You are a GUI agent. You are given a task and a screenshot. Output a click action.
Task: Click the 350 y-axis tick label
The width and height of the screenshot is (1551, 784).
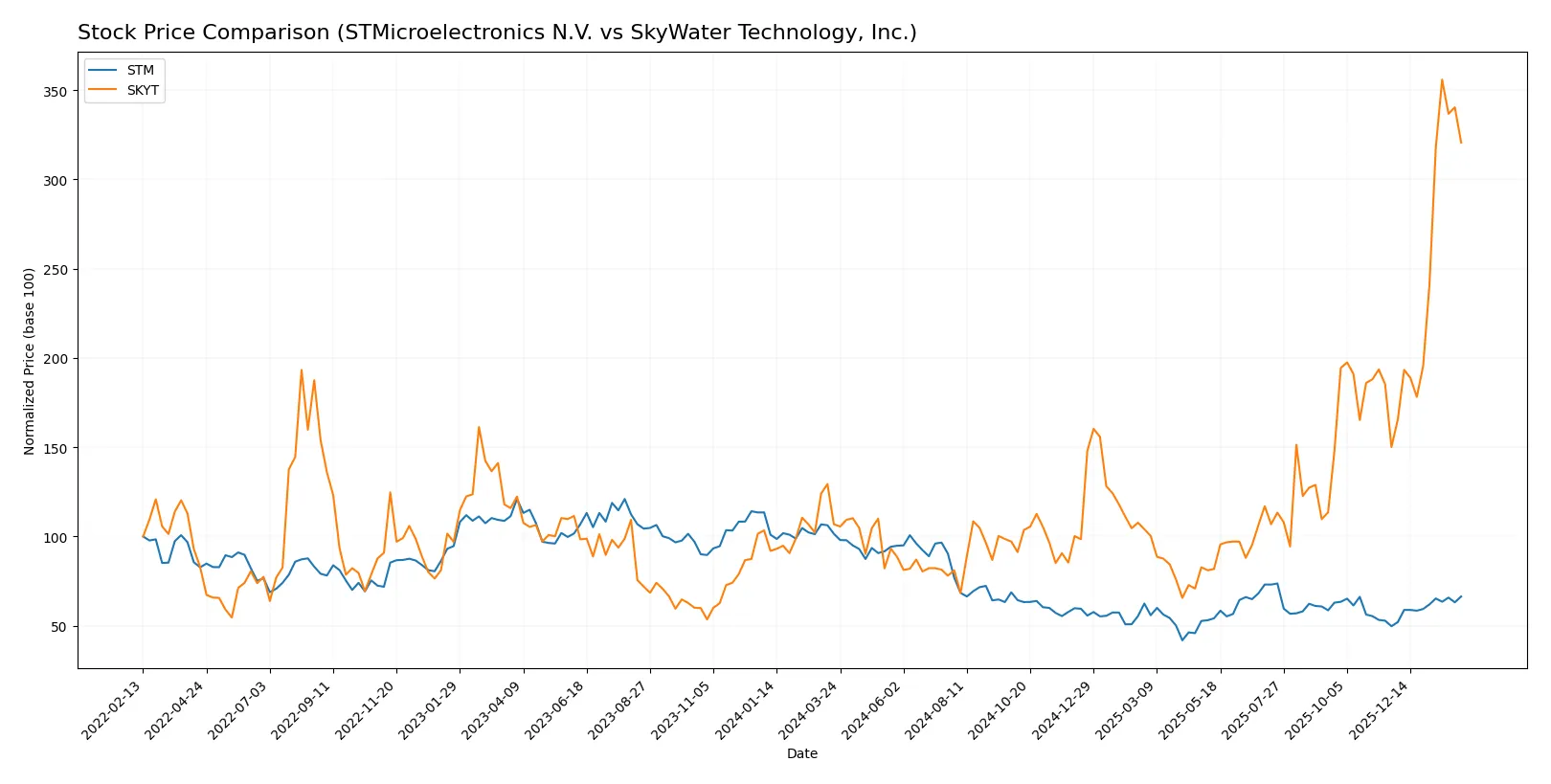pyautogui.click(x=55, y=92)
